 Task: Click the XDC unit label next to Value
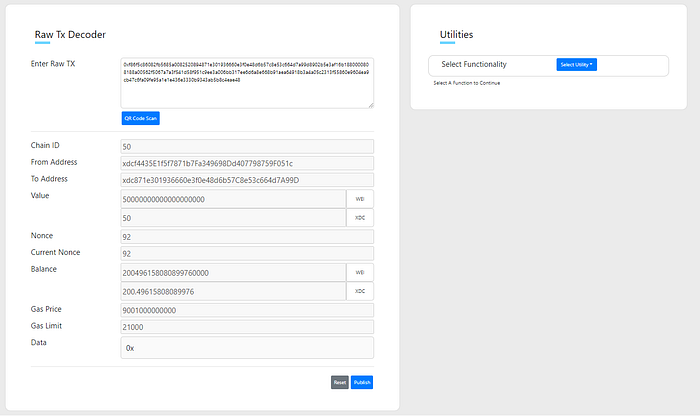[x=360, y=218]
